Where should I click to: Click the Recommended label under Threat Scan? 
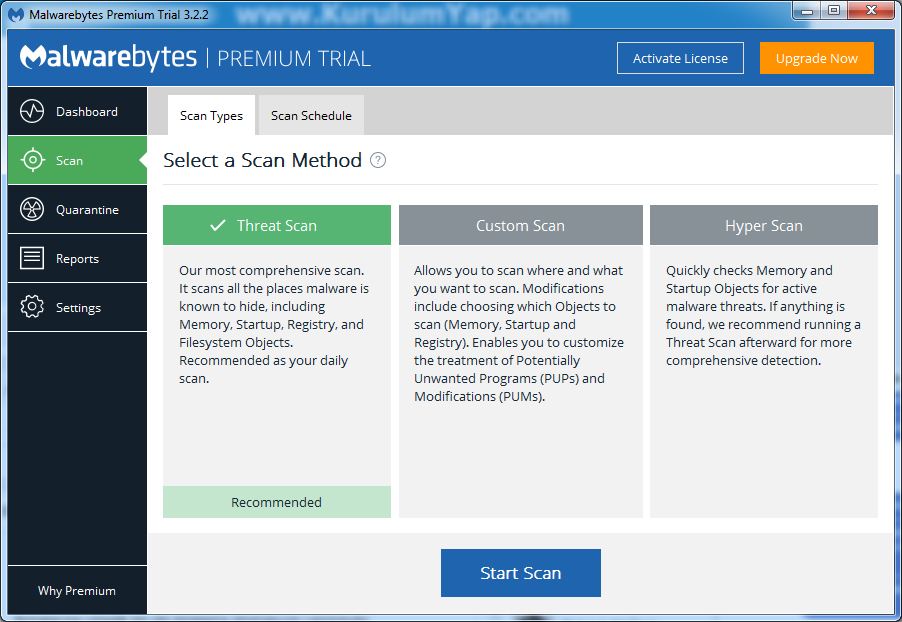[x=277, y=502]
